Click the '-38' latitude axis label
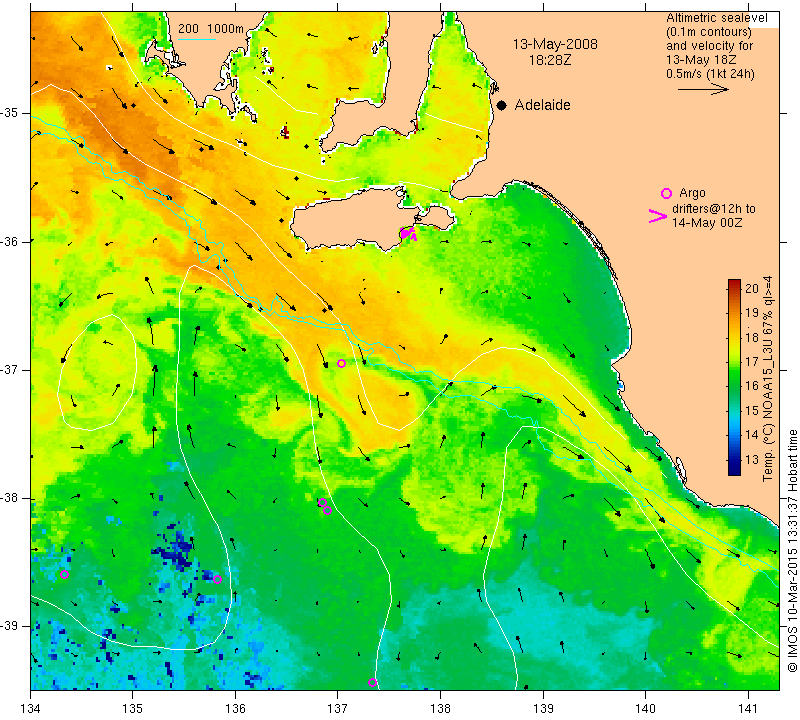The width and height of the screenshot is (800, 720). (10, 498)
